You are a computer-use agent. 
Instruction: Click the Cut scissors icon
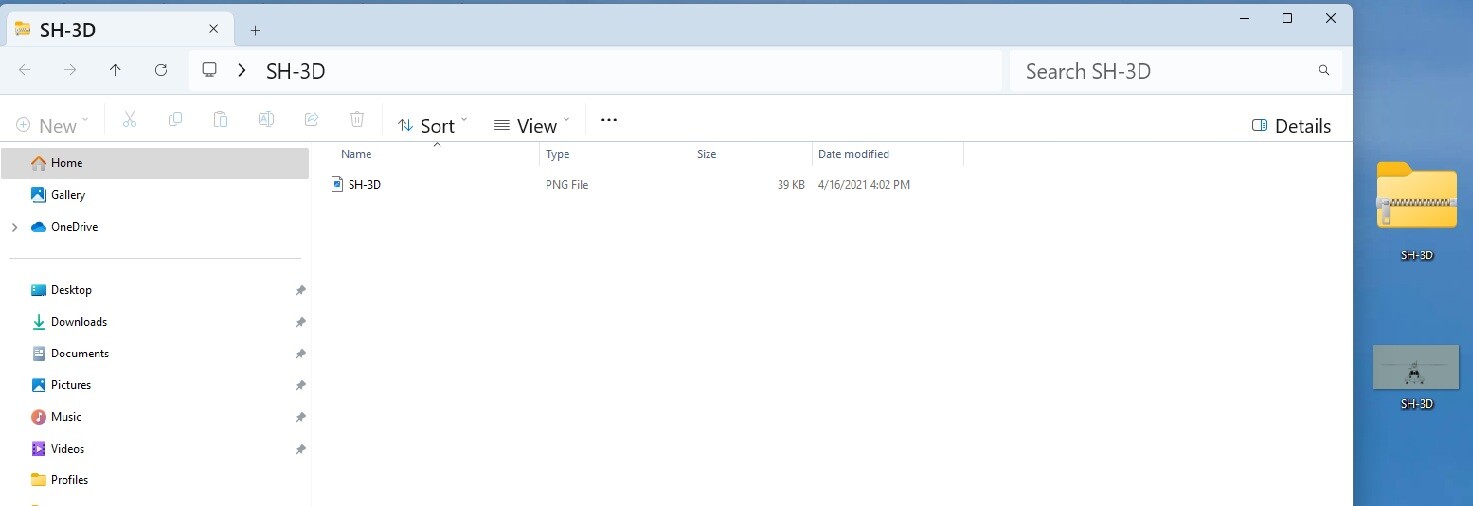[x=129, y=120]
